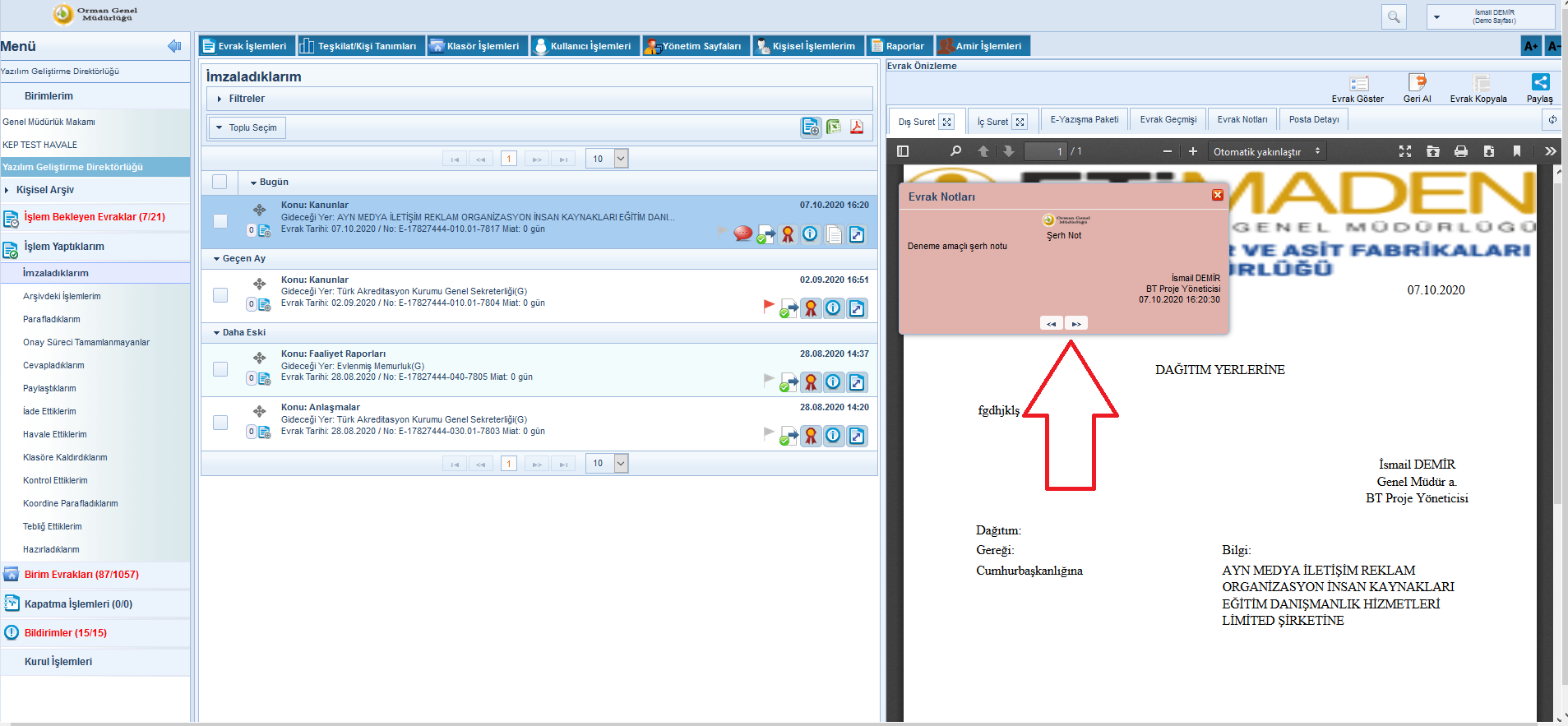
Task: Toggle the select-all checkbox beside Bugün
Action: [x=220, y=183]
